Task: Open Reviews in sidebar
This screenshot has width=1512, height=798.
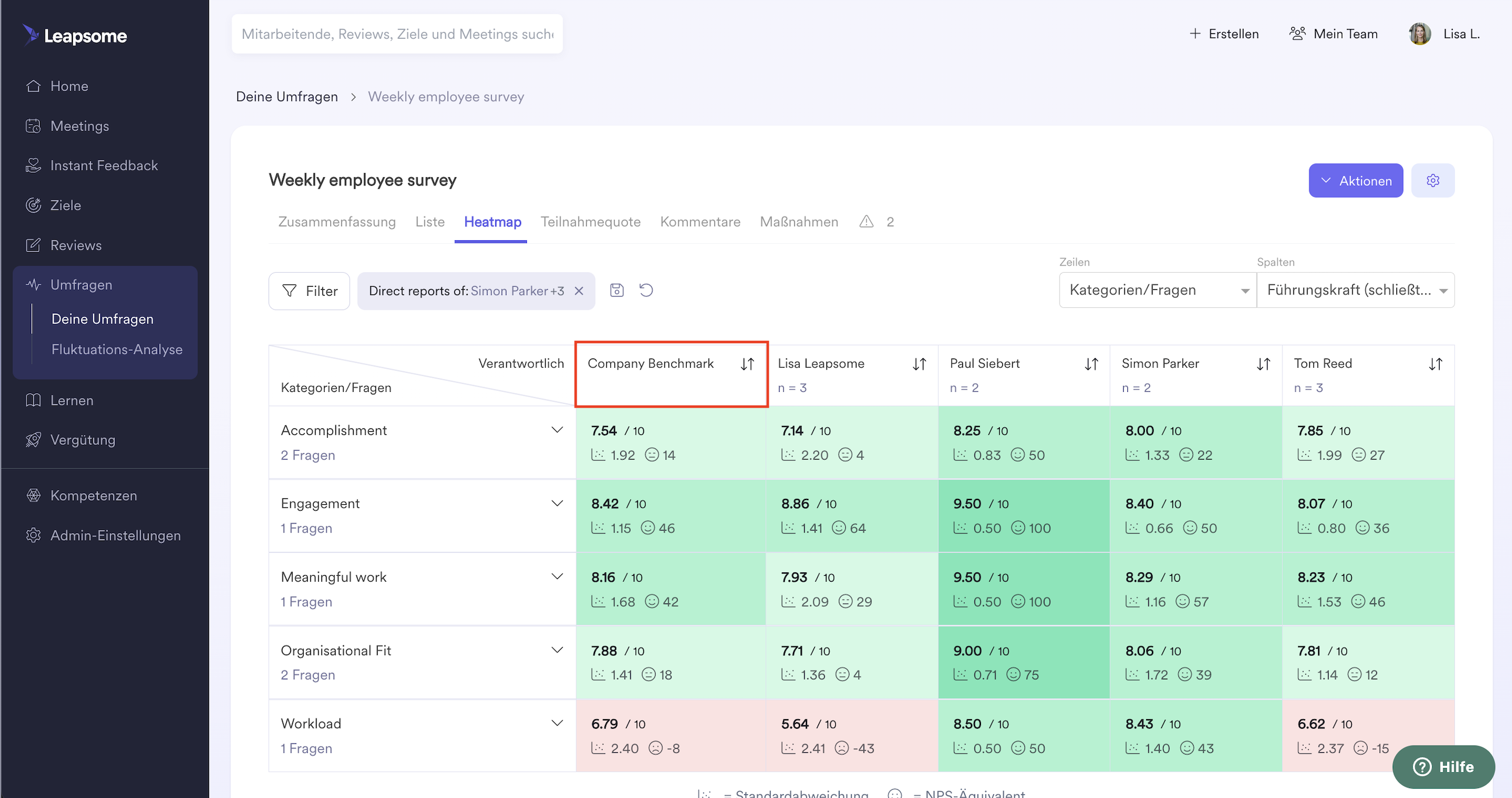Action: (63, 245)
